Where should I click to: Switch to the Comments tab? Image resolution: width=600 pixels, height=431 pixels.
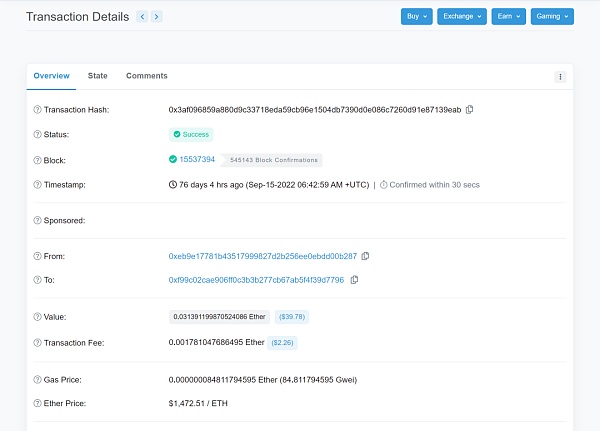coord(146,76)
